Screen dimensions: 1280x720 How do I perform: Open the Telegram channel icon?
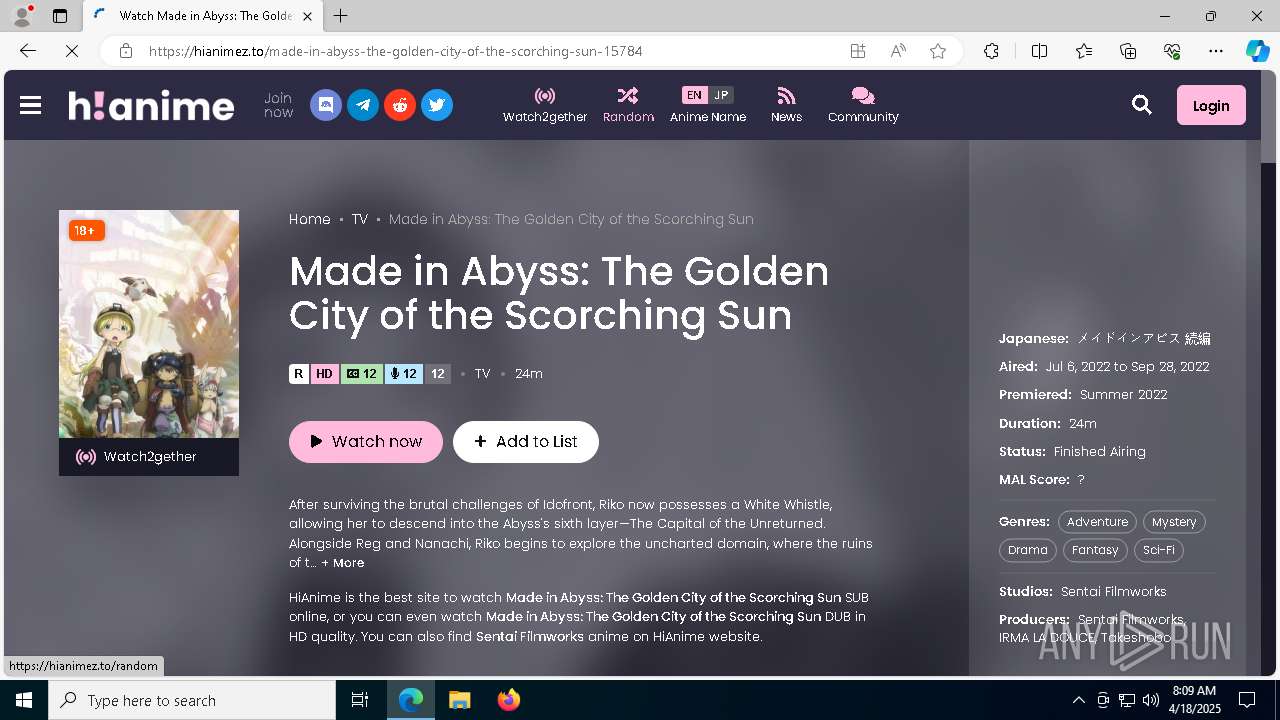click(x=363, y=105)
